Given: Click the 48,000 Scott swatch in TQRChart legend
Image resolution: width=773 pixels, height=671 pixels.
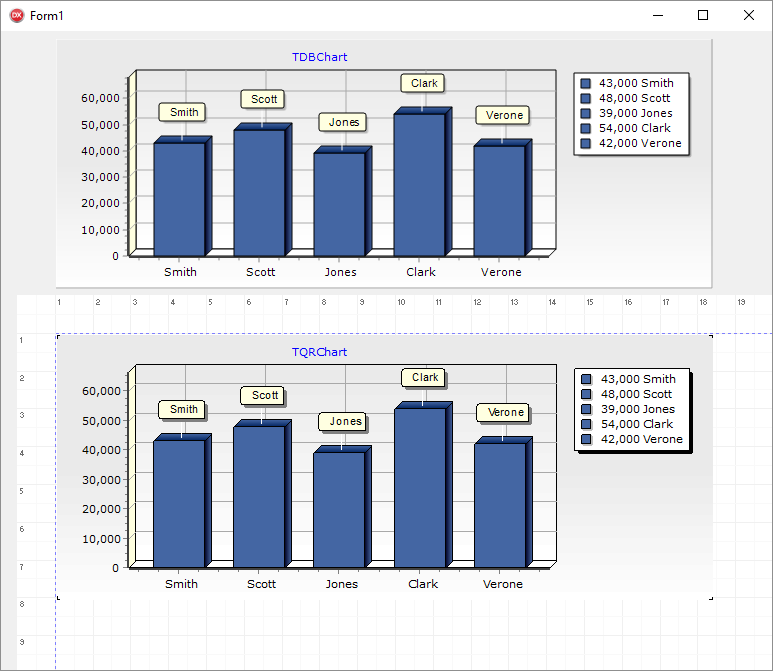Looking at the screenshot, I should pyautogui.click(x=586, y=394).
